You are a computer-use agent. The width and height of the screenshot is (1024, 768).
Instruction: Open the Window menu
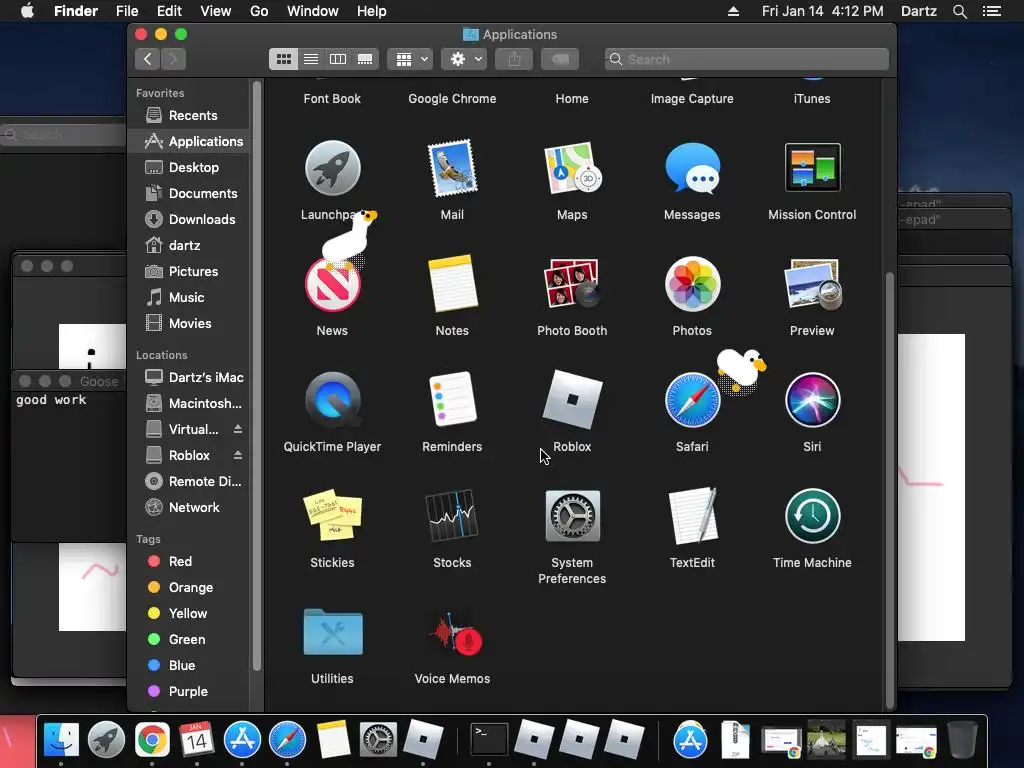(313, 11)
